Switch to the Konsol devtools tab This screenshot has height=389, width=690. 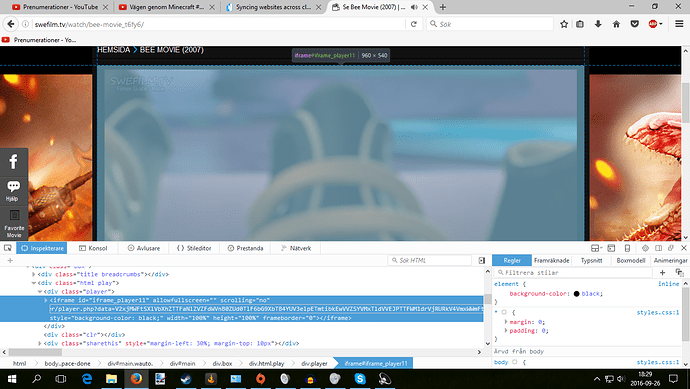coord(93,248)
